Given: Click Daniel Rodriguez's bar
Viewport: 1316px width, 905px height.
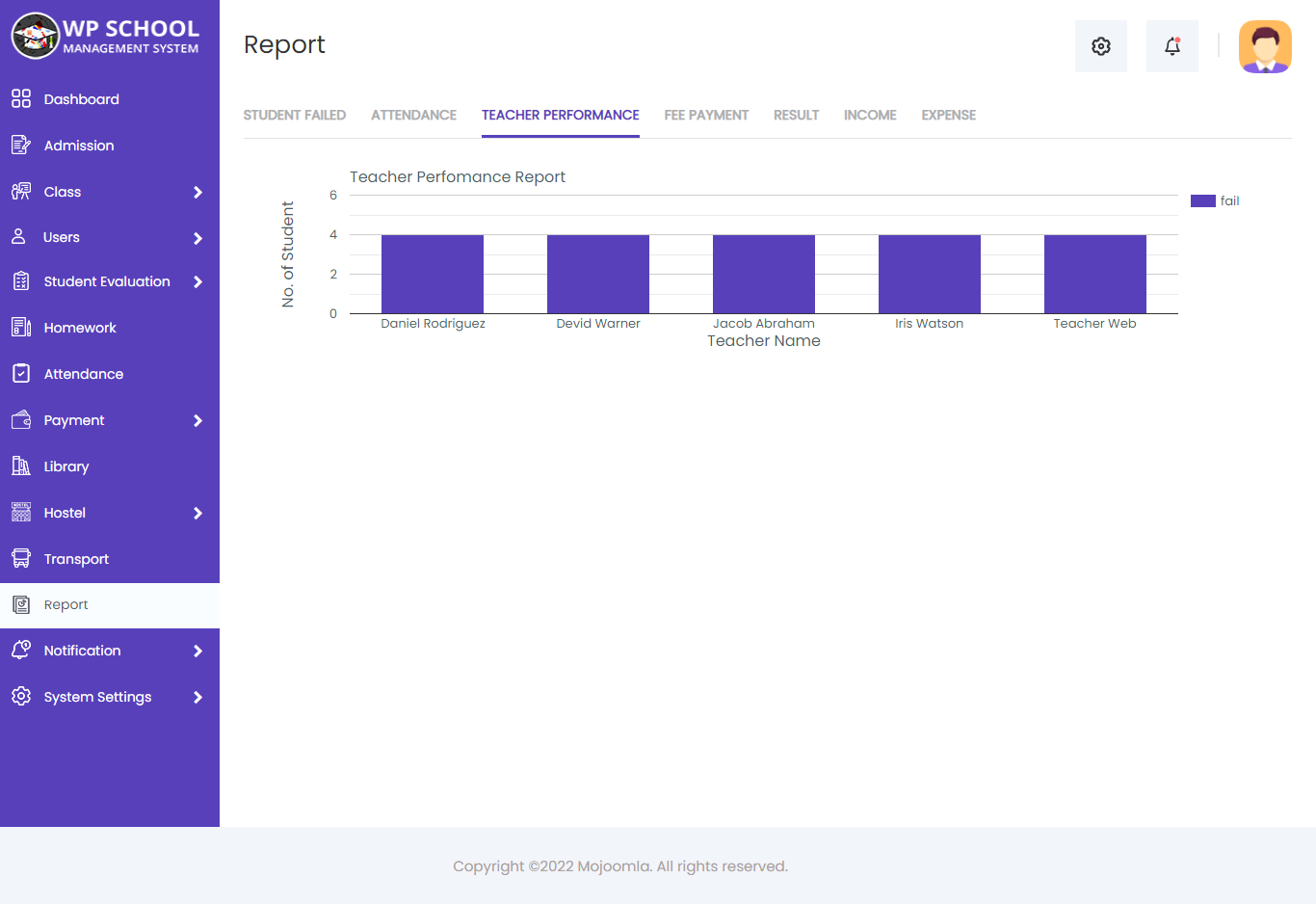Looking at the screenshot, I should pyautogui.click(x=433, y=274).
